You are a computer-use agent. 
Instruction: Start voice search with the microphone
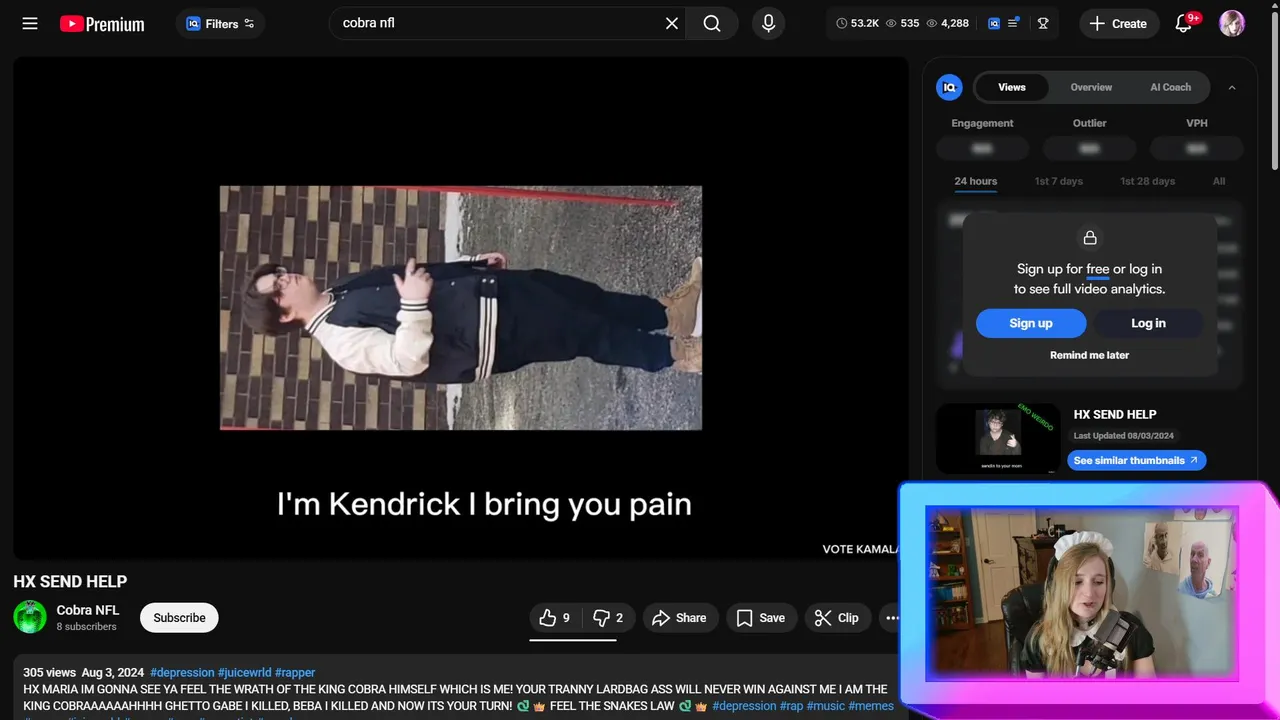pos(768,23)
